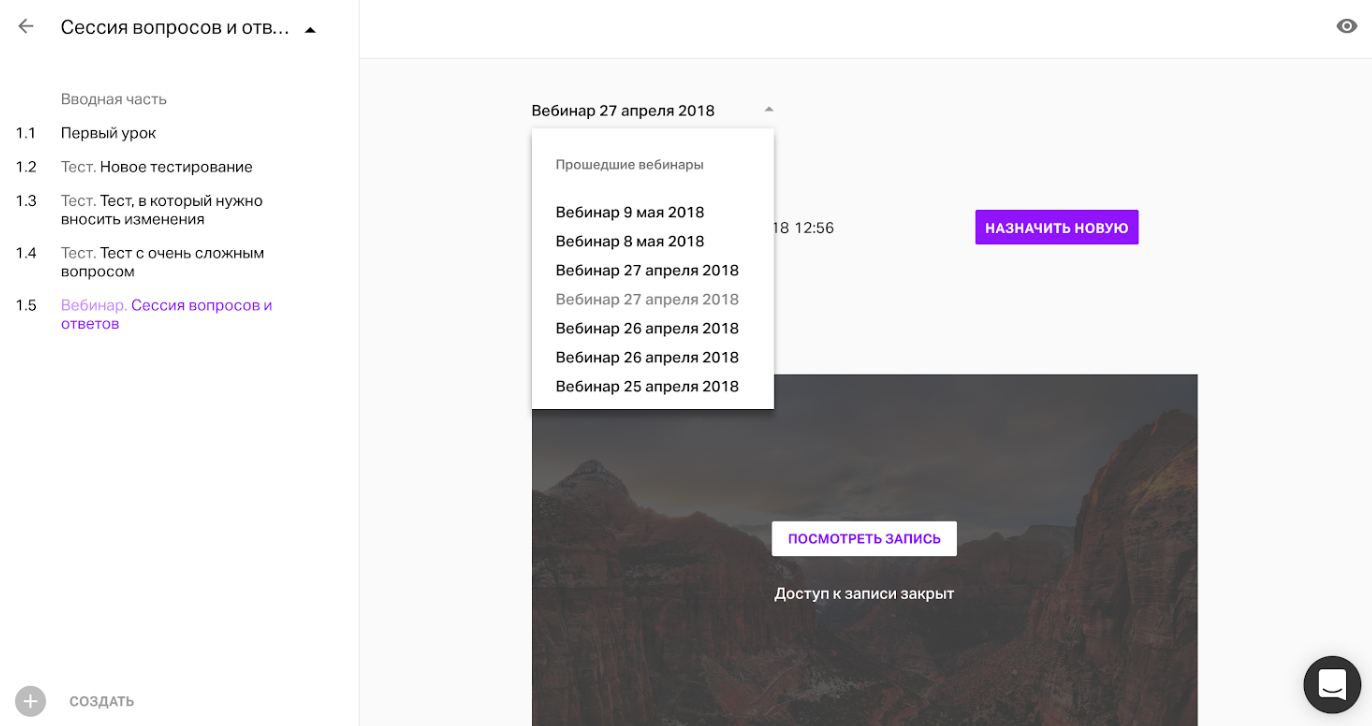Toggle preview with the eye icon
Screen dimensions: 1372x726
1346,27
